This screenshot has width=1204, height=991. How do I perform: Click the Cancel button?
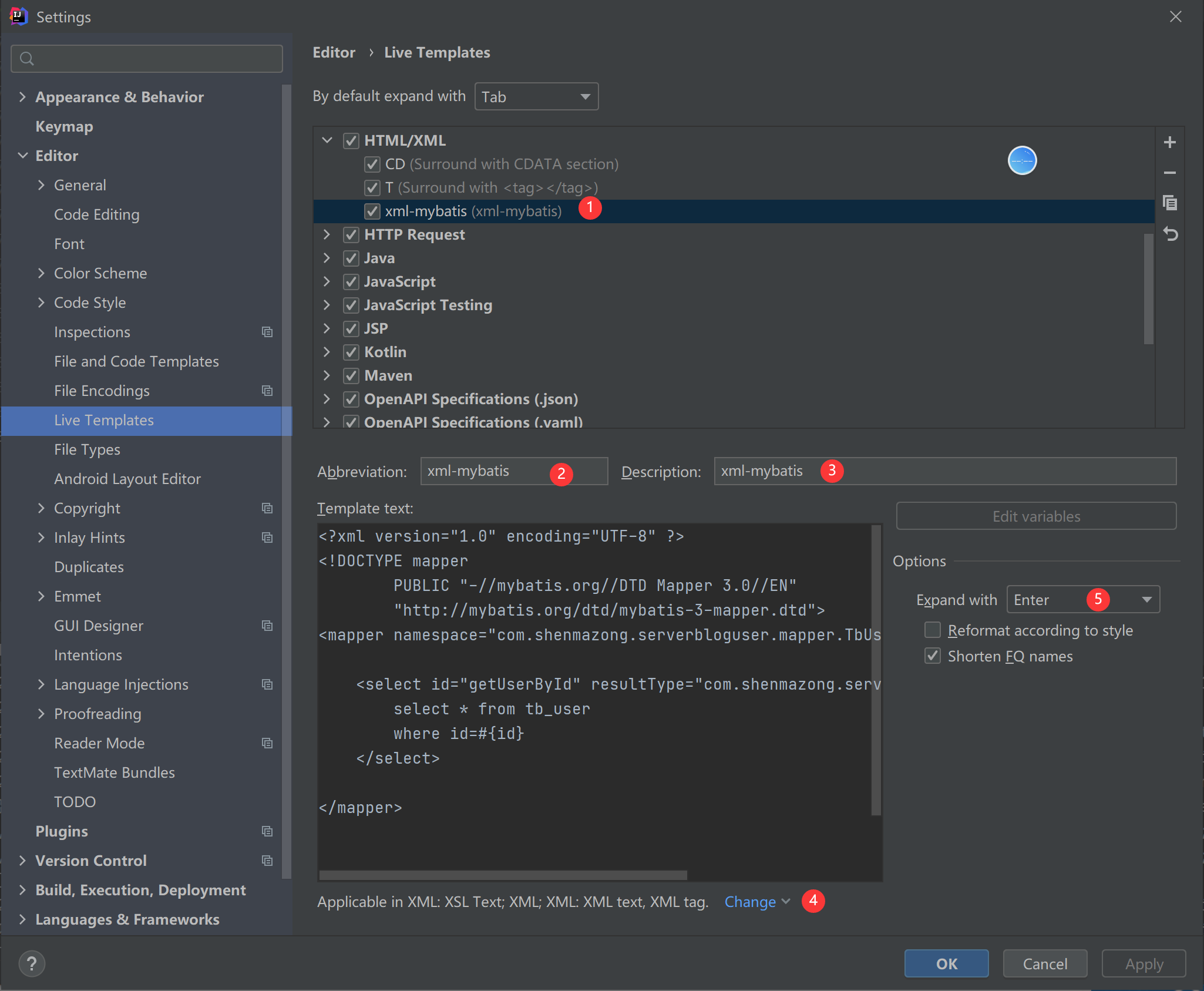[x=1045, y=963]
